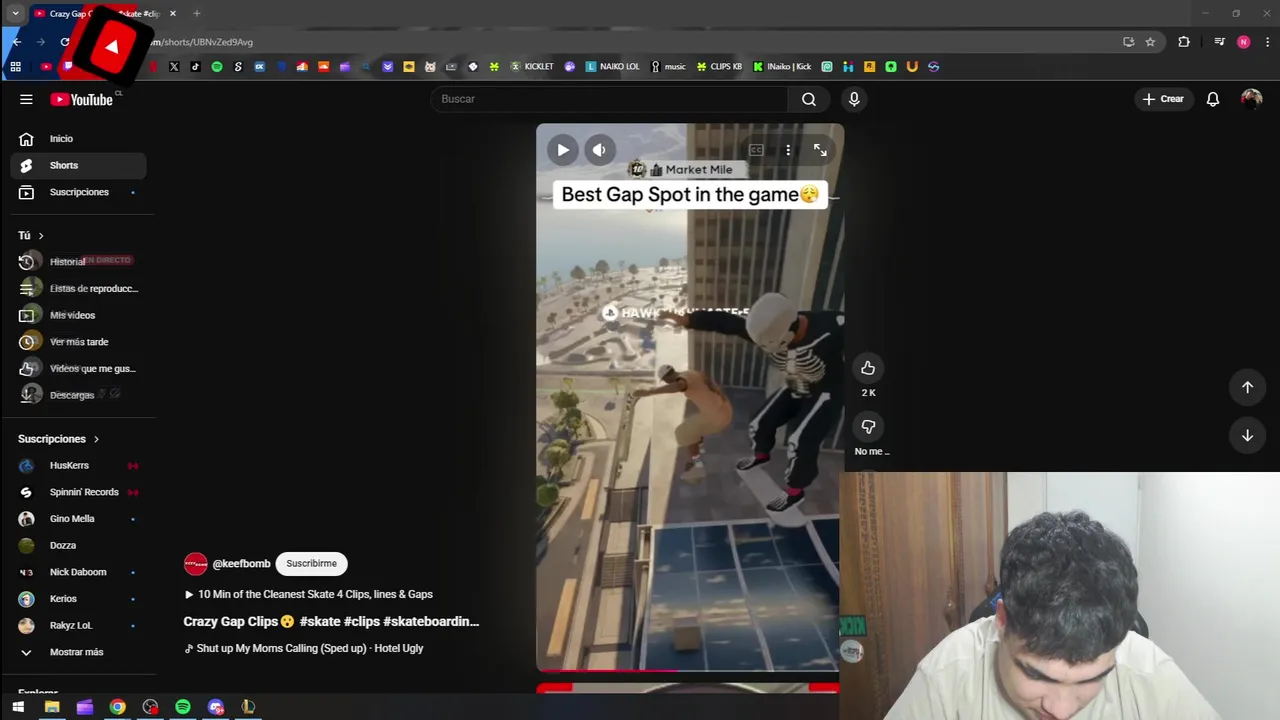Open the CLIPS KB bookmark
The image size is (1280, 720).
click(x=719, y=67)
